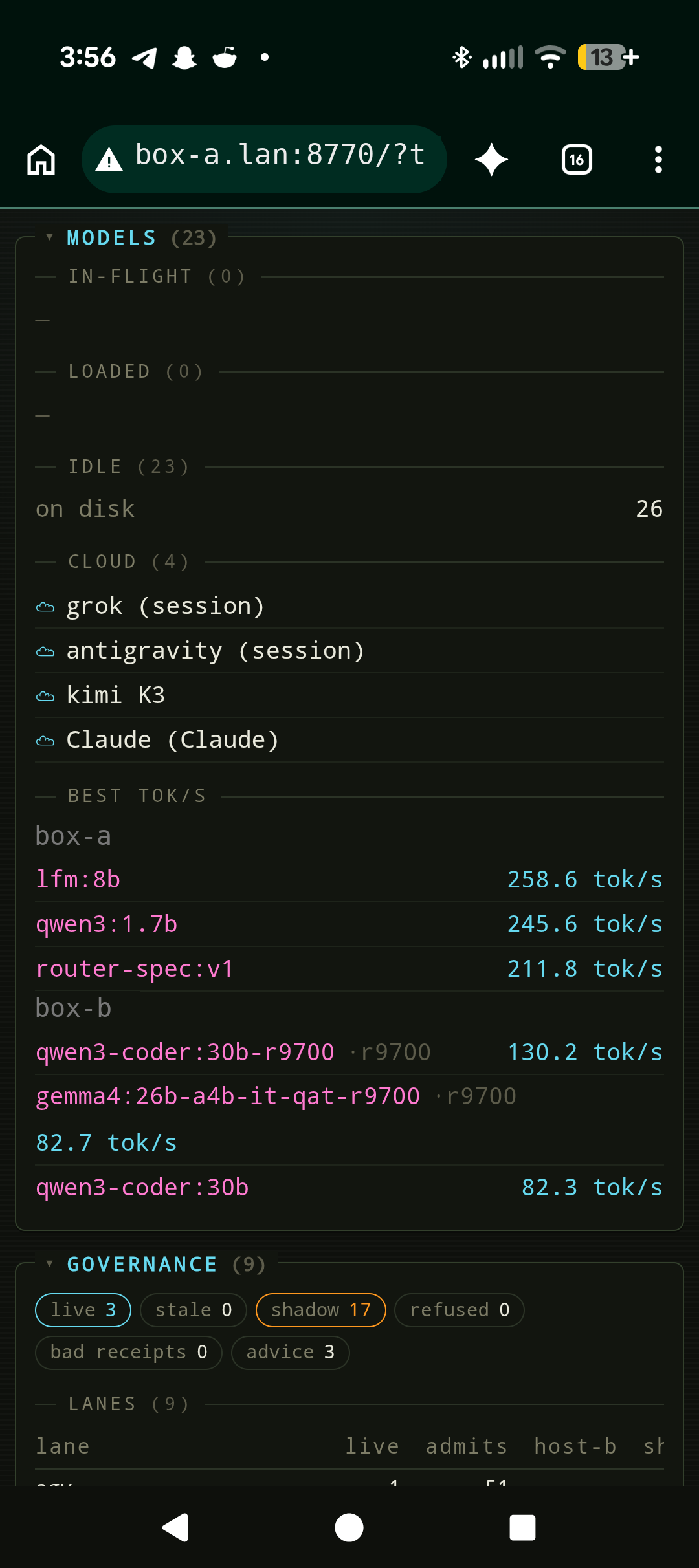Viewport: 699px width, 1568px height.
Task: Toggle the bad receipts 0 pill
Action: click(x=129, y=1352)
